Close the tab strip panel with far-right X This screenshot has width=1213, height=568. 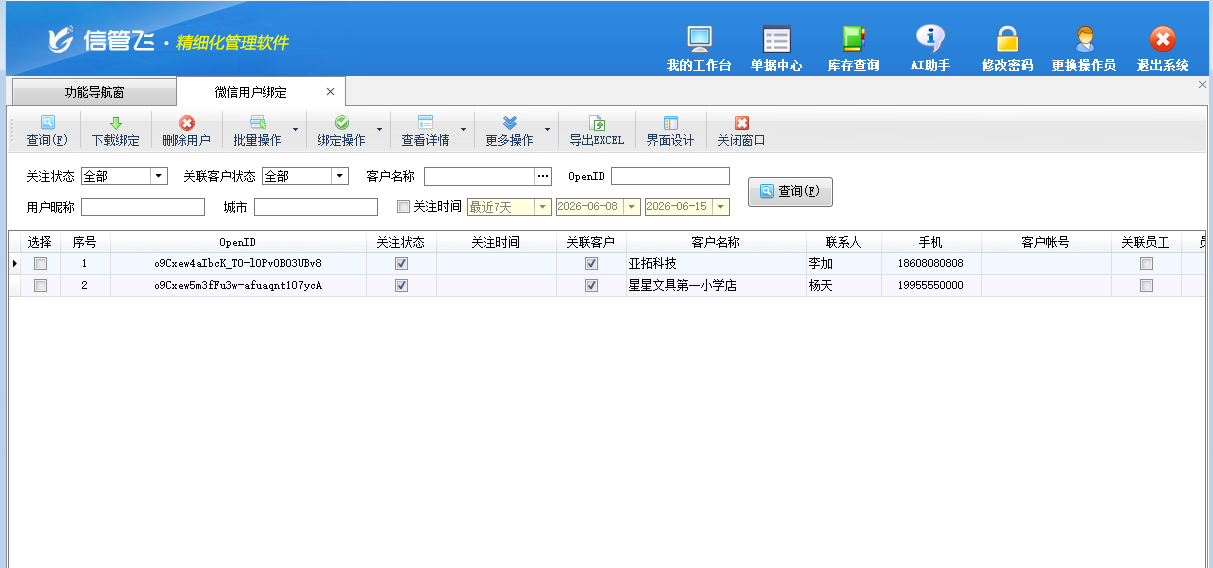[1202, 85]
